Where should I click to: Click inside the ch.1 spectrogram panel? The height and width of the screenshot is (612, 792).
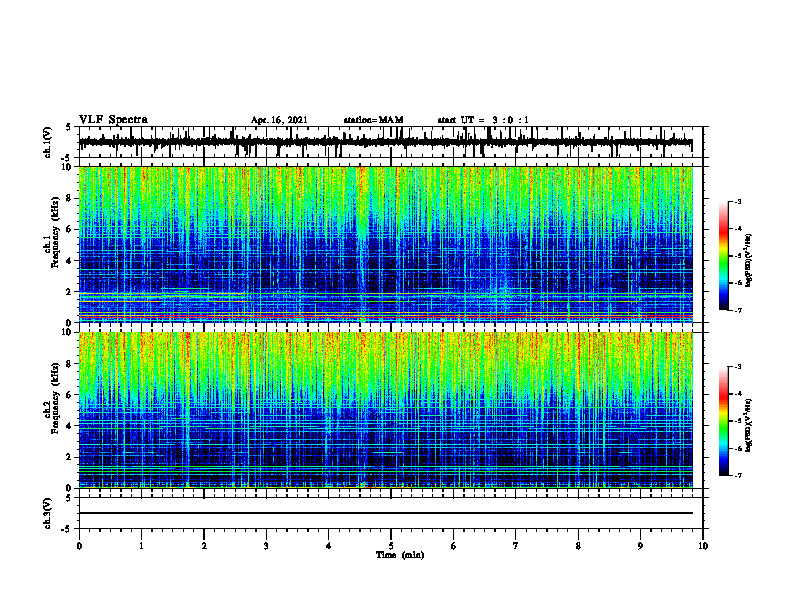(x=386, y=244)
